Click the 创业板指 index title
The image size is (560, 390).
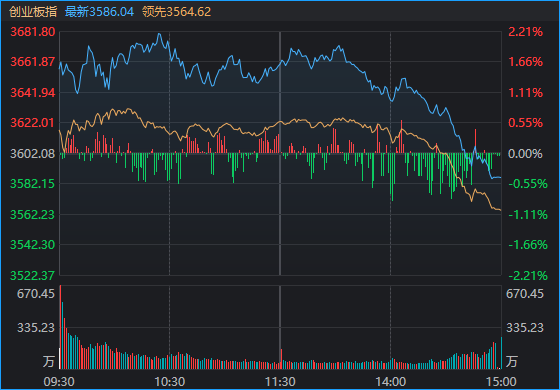(x=33, y=12)
